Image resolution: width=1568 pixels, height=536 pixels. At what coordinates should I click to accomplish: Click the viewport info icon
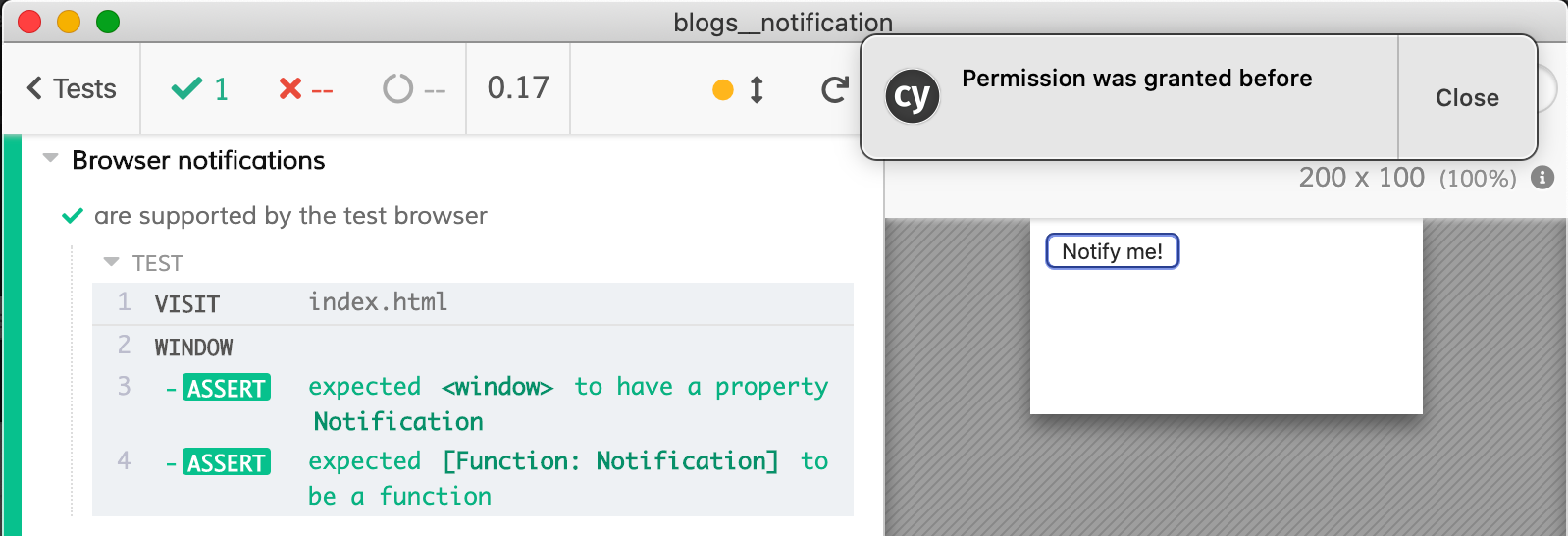1542,178
